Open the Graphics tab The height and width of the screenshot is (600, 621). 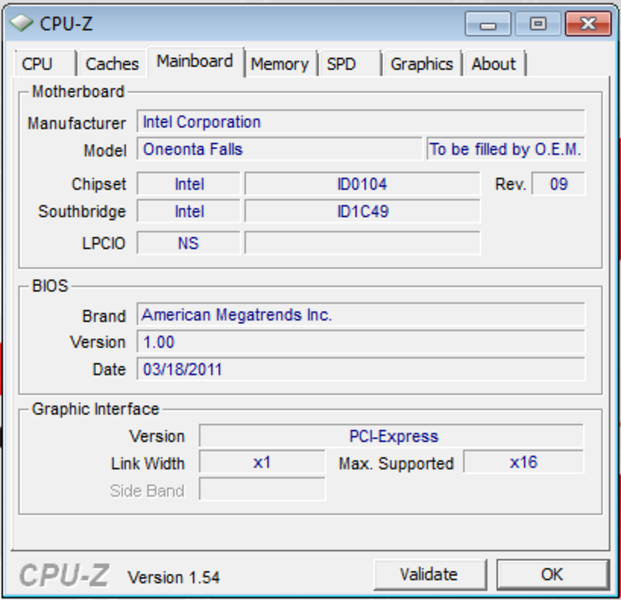pos(422,63)
